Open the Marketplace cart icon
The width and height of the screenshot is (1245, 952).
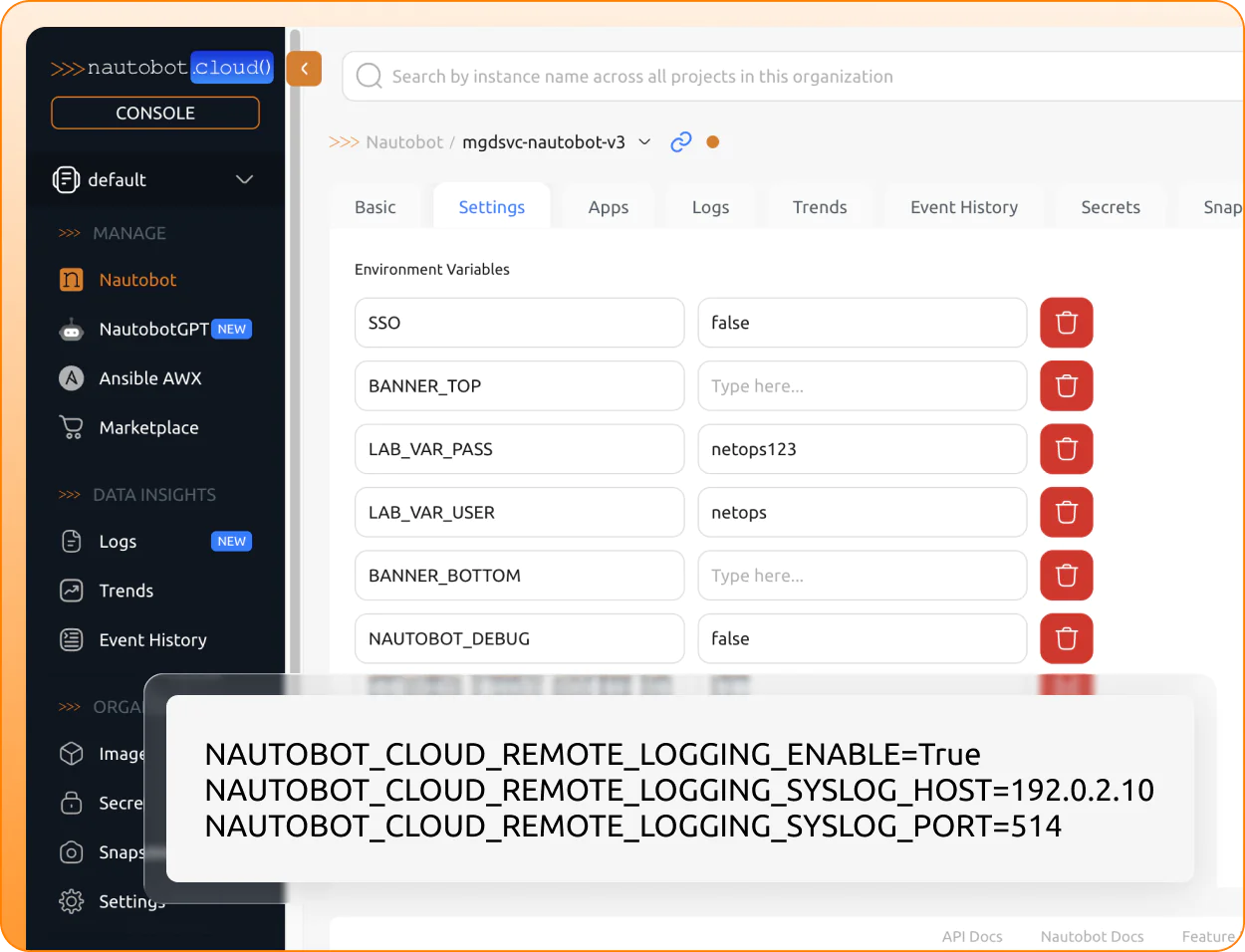tap(72, 427)
